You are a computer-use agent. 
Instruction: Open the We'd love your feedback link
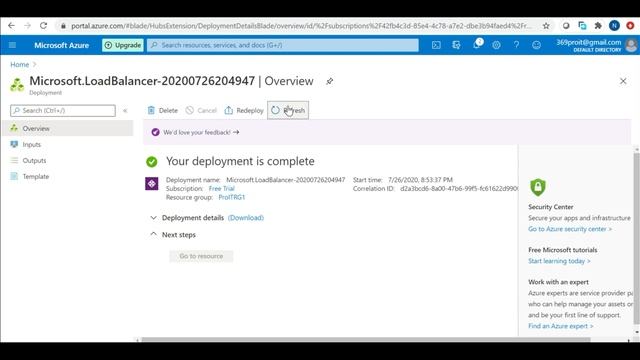(x=201, y=132)
